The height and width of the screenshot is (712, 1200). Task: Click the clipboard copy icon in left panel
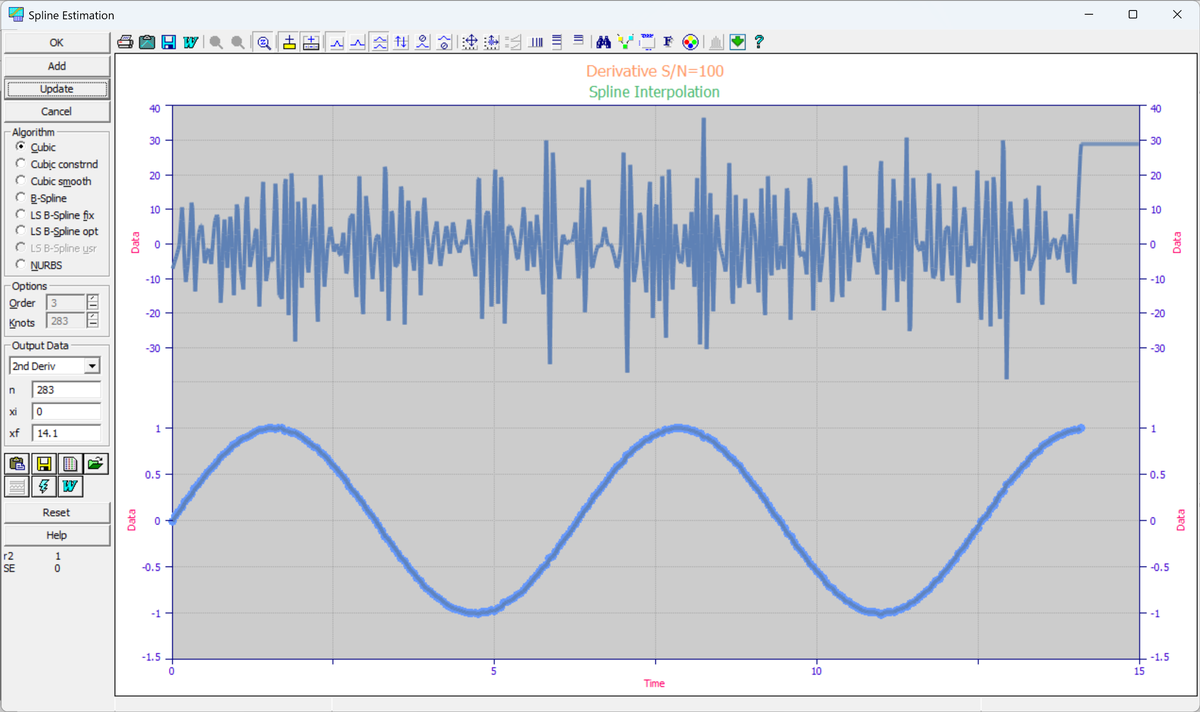[17, 463]
